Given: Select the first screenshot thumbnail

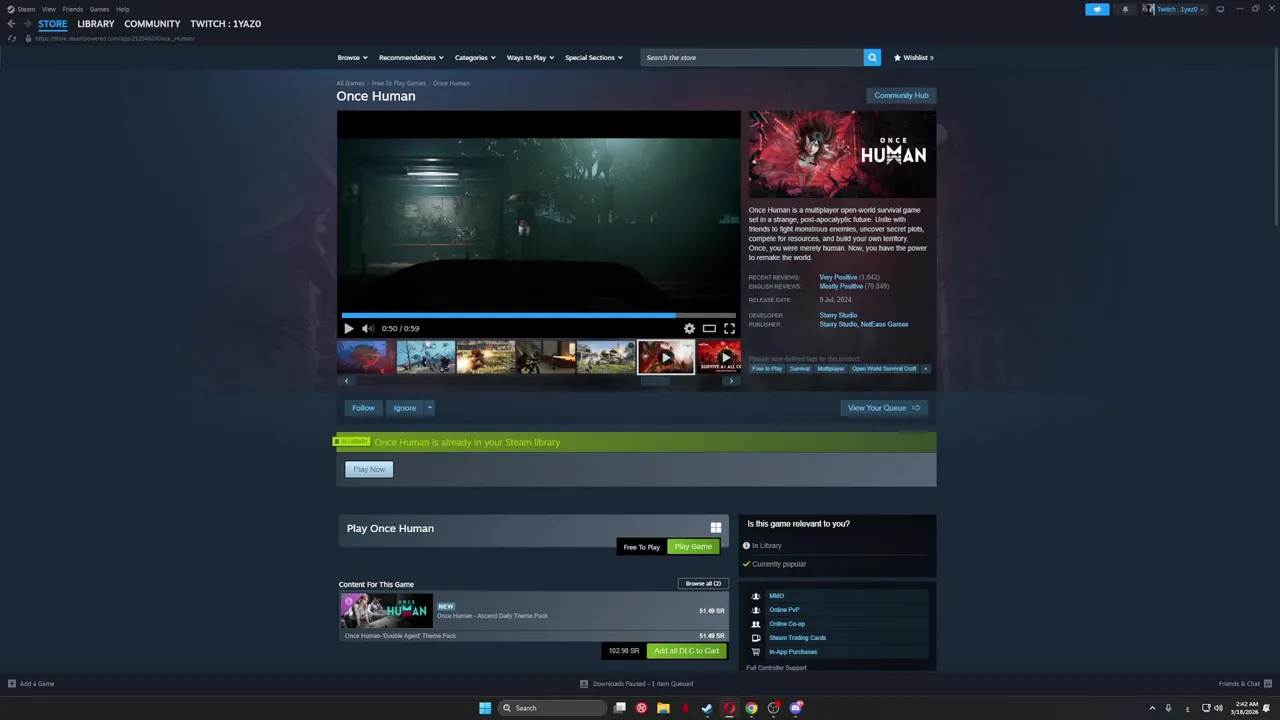Looking at the screenshot, I should 366,357.
